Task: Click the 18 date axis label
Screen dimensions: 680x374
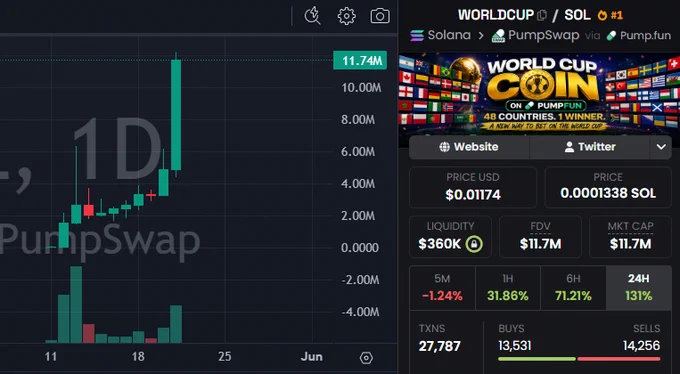Action: coord(138,357)
